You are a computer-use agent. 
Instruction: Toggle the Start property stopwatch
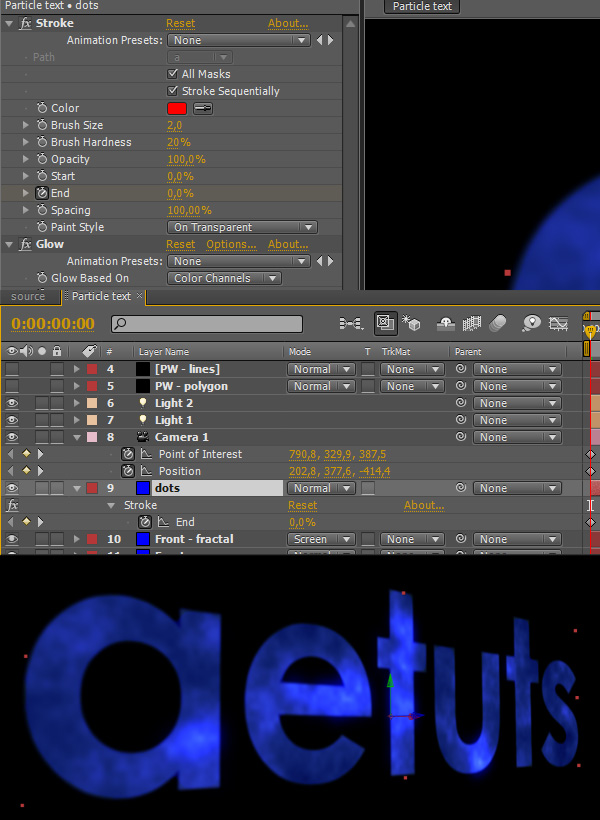pyautogui.click(x=42, y=176)
